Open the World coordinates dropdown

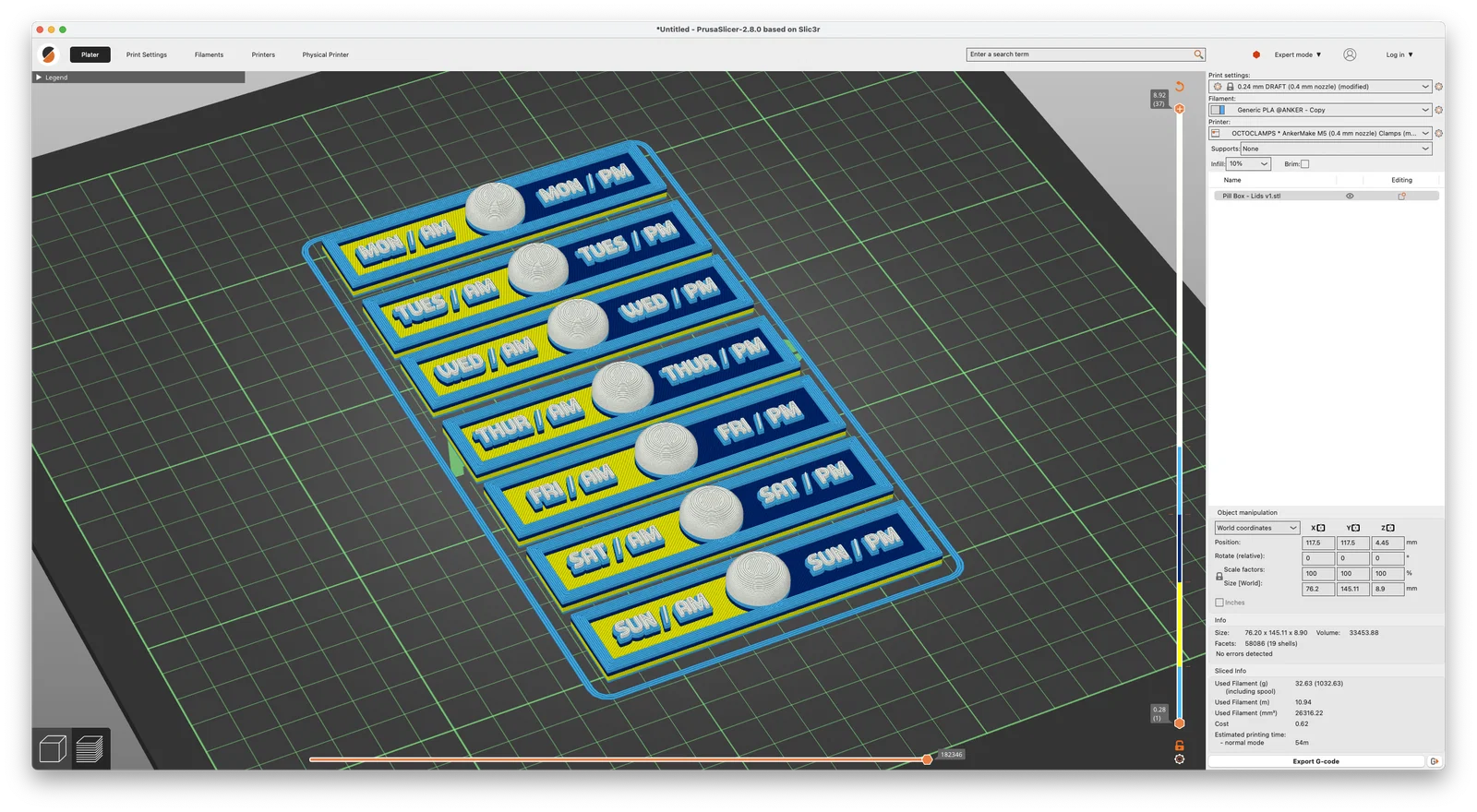(x=1257, y=528)
